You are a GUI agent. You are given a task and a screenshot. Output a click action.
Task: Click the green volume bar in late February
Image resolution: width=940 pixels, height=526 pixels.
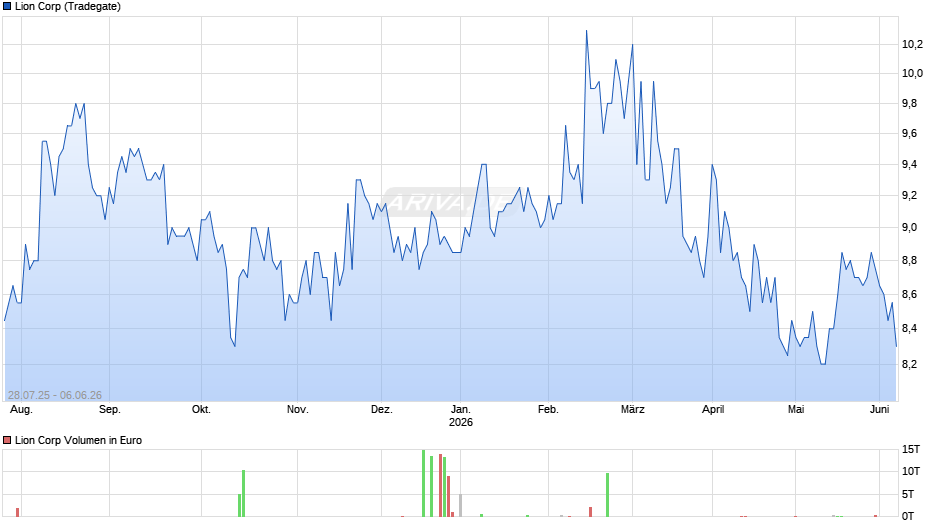point(607,495)
